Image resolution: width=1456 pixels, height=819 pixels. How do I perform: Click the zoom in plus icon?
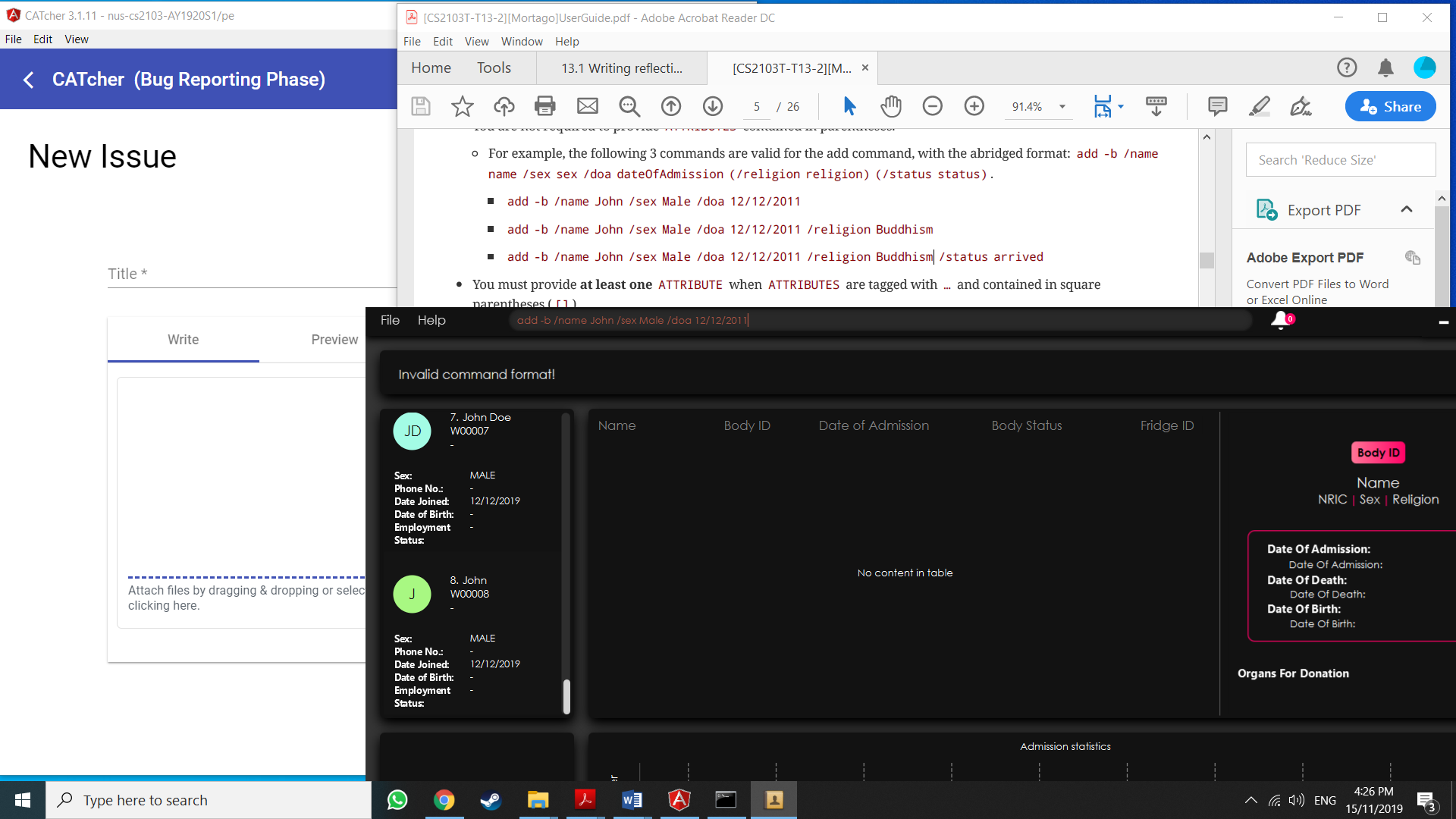click(974, 106)
